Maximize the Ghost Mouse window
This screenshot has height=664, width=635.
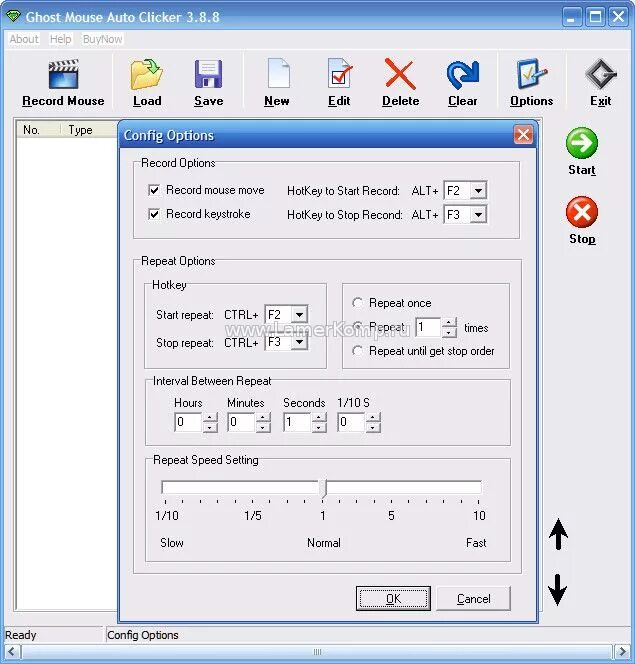(x=595, y=17)
